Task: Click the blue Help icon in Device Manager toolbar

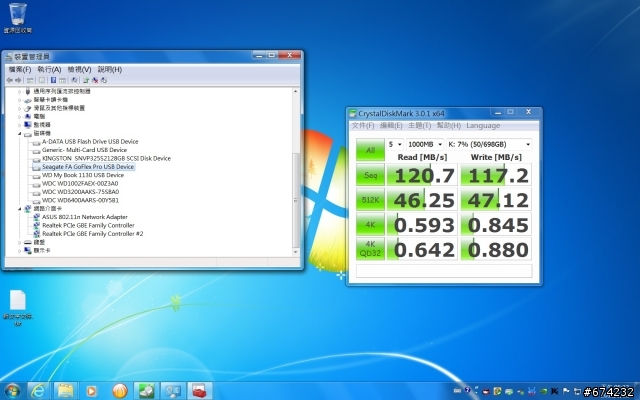Action: tap(53, 80)
